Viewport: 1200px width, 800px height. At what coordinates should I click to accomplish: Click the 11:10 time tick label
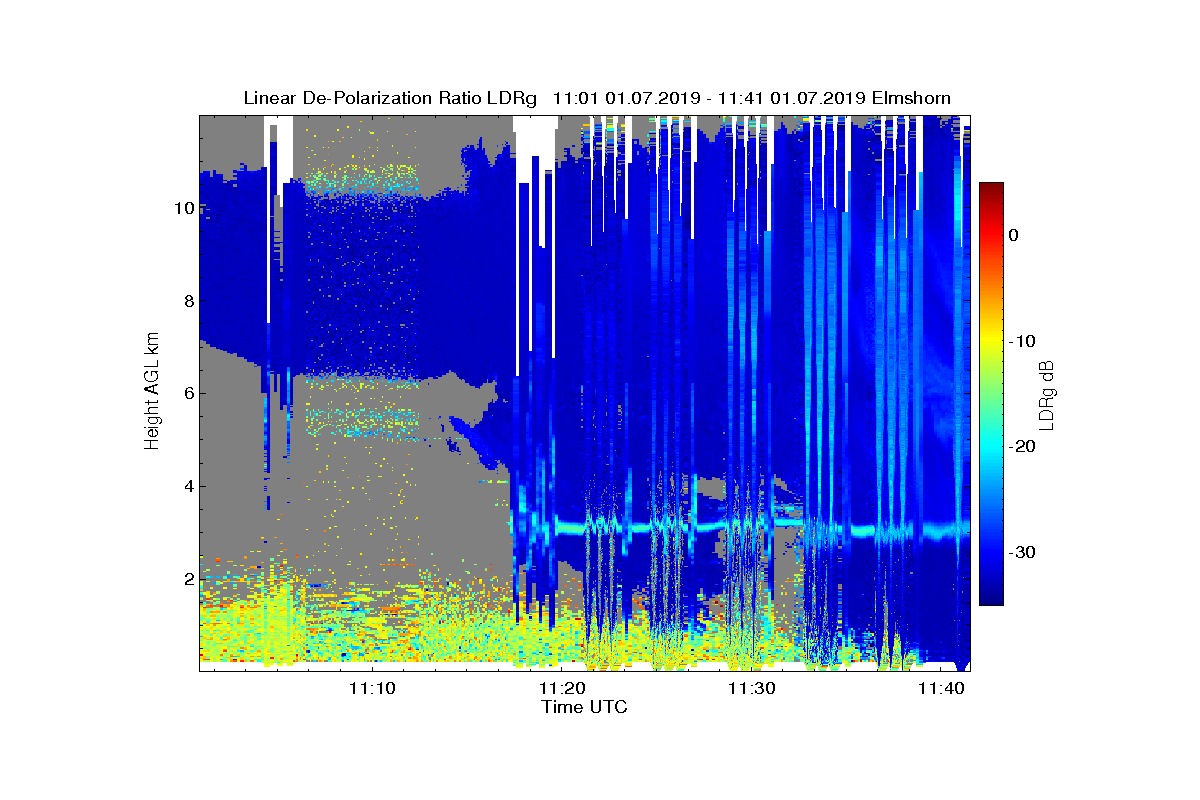(373, 688)
